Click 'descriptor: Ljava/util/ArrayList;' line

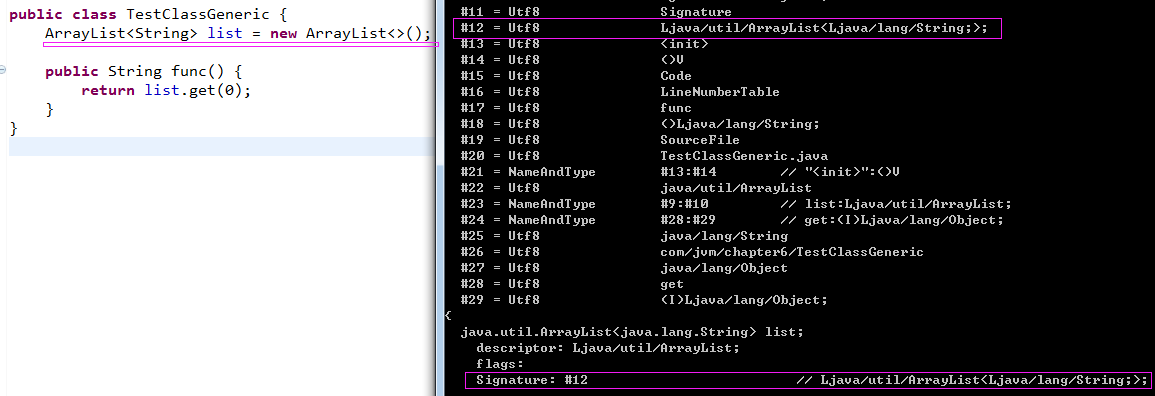point(608,348)
